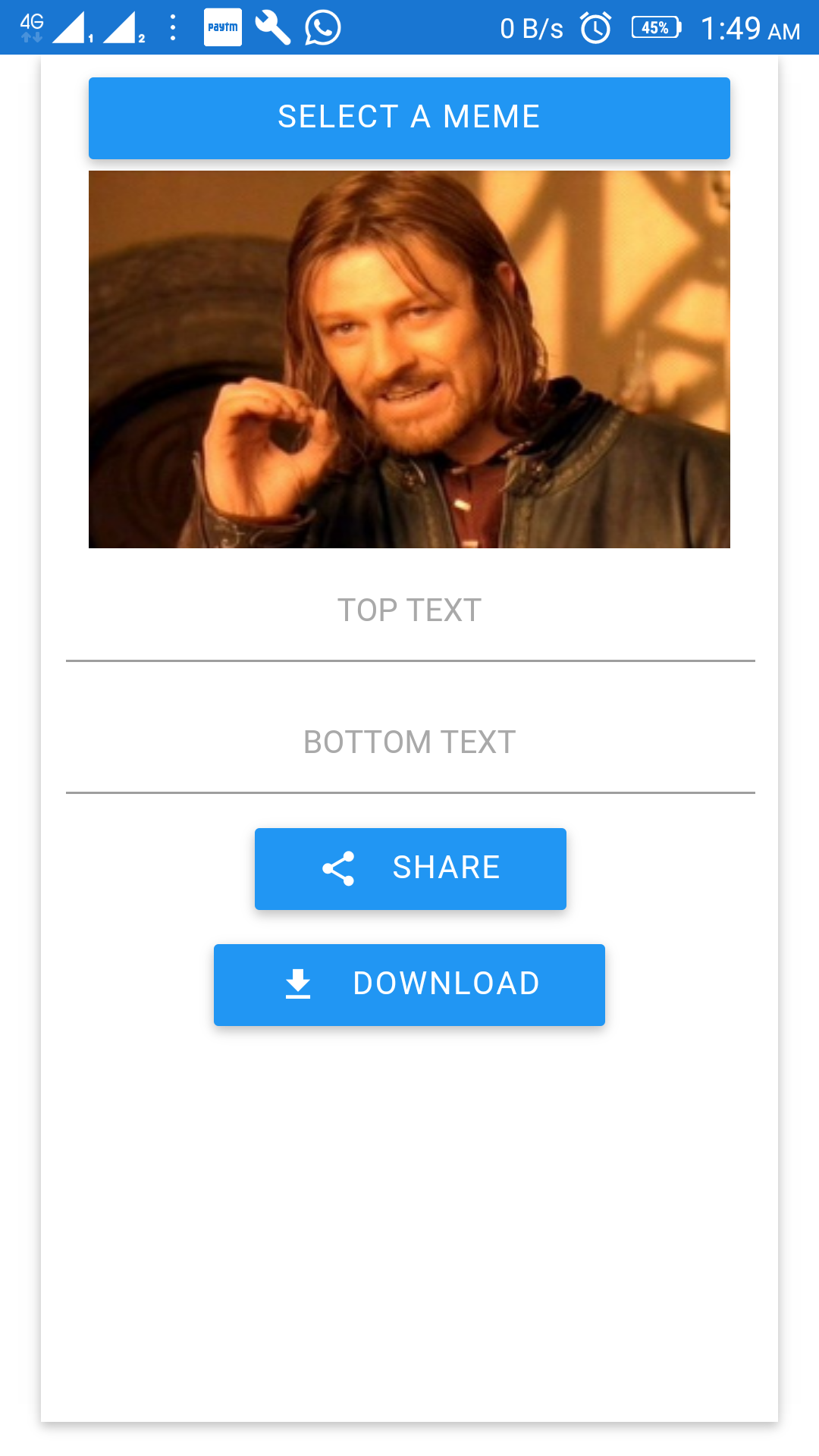Image resolution: width=819 pixels, height=1456 pixels.
Task: Tap the Boromir meme preview image
Action: point(409,359)
